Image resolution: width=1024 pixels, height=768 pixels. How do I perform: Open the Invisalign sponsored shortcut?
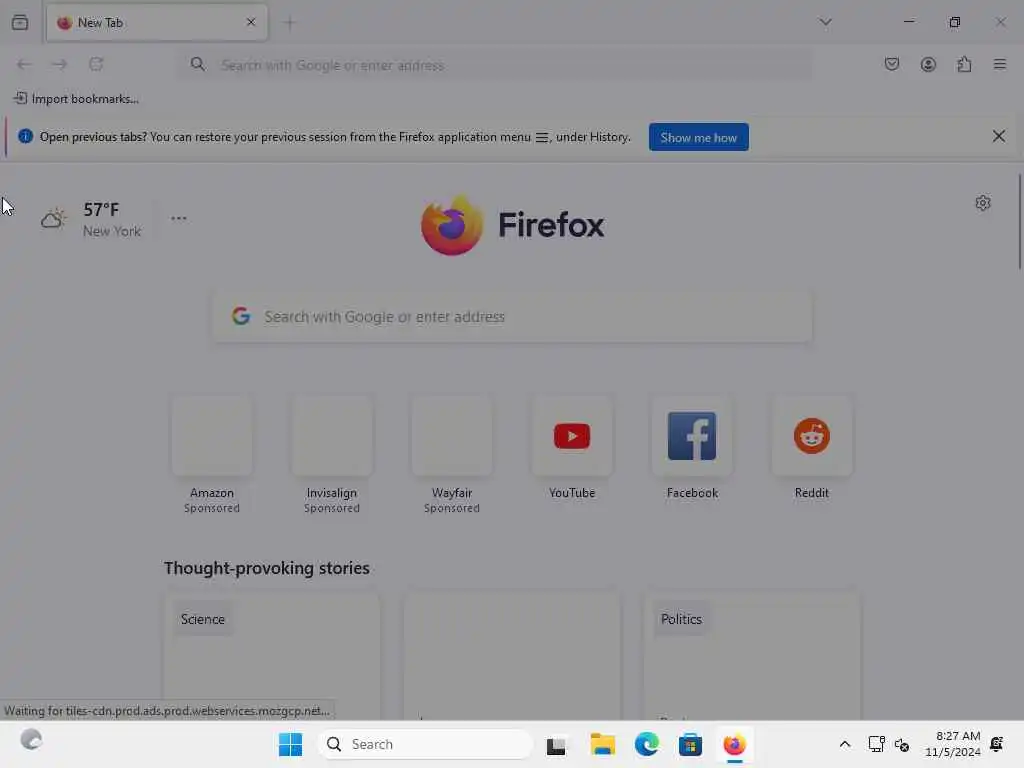332,455
